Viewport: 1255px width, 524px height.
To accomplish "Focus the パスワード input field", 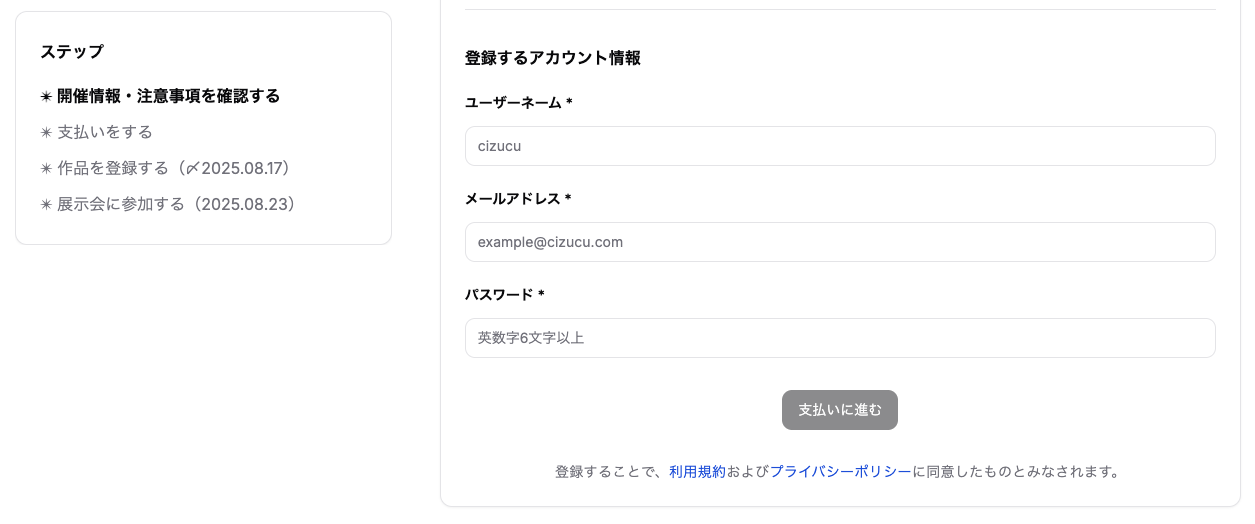I will 840,338.
